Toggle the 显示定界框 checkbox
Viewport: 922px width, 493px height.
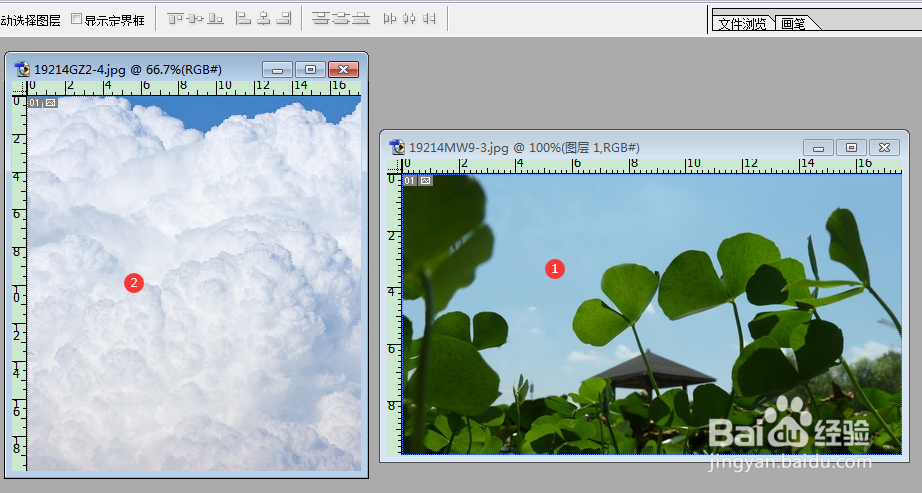pyautogui.click(x=76, y=19)
